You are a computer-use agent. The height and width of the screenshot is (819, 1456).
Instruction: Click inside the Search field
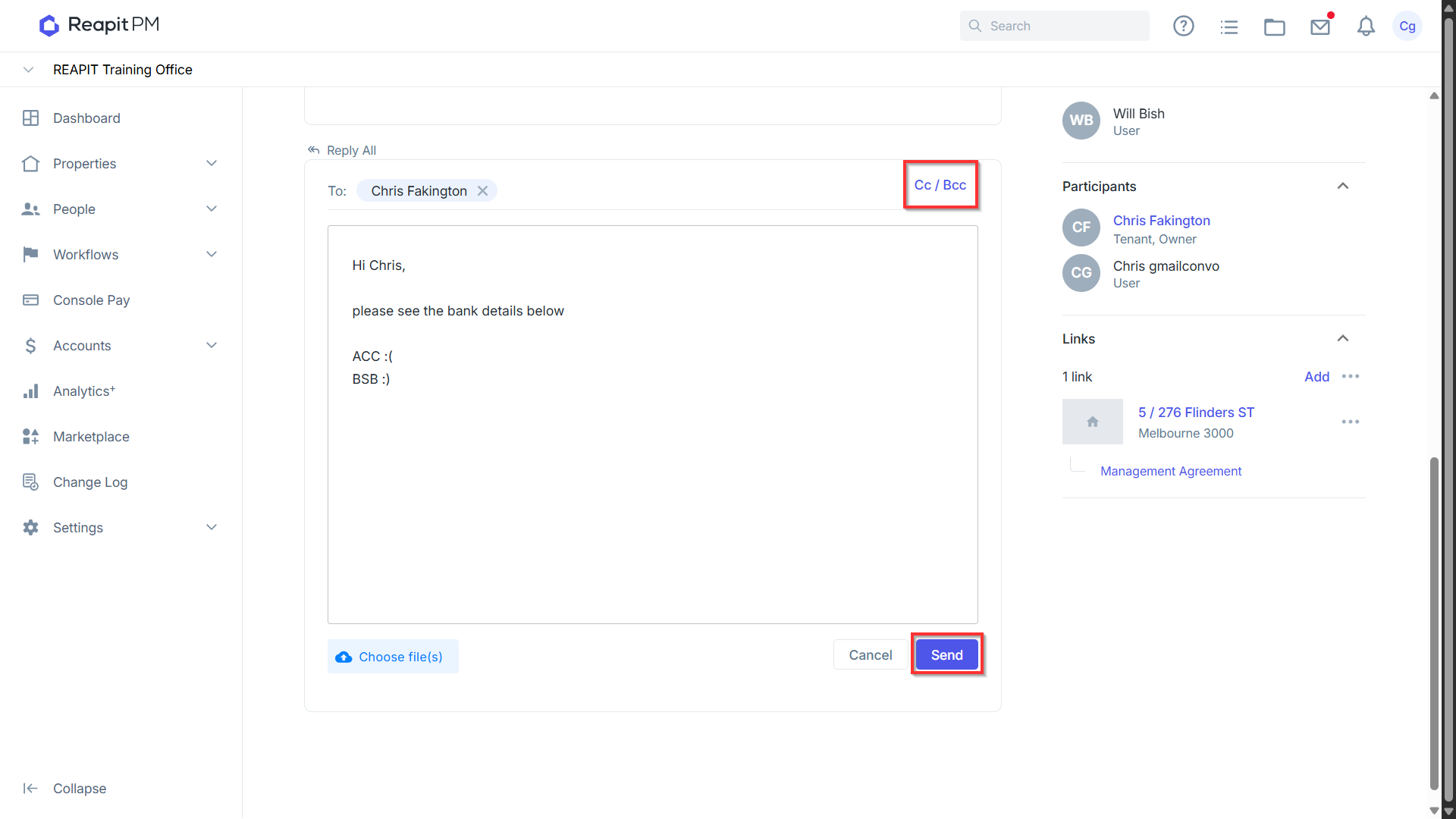[1054, 26]
